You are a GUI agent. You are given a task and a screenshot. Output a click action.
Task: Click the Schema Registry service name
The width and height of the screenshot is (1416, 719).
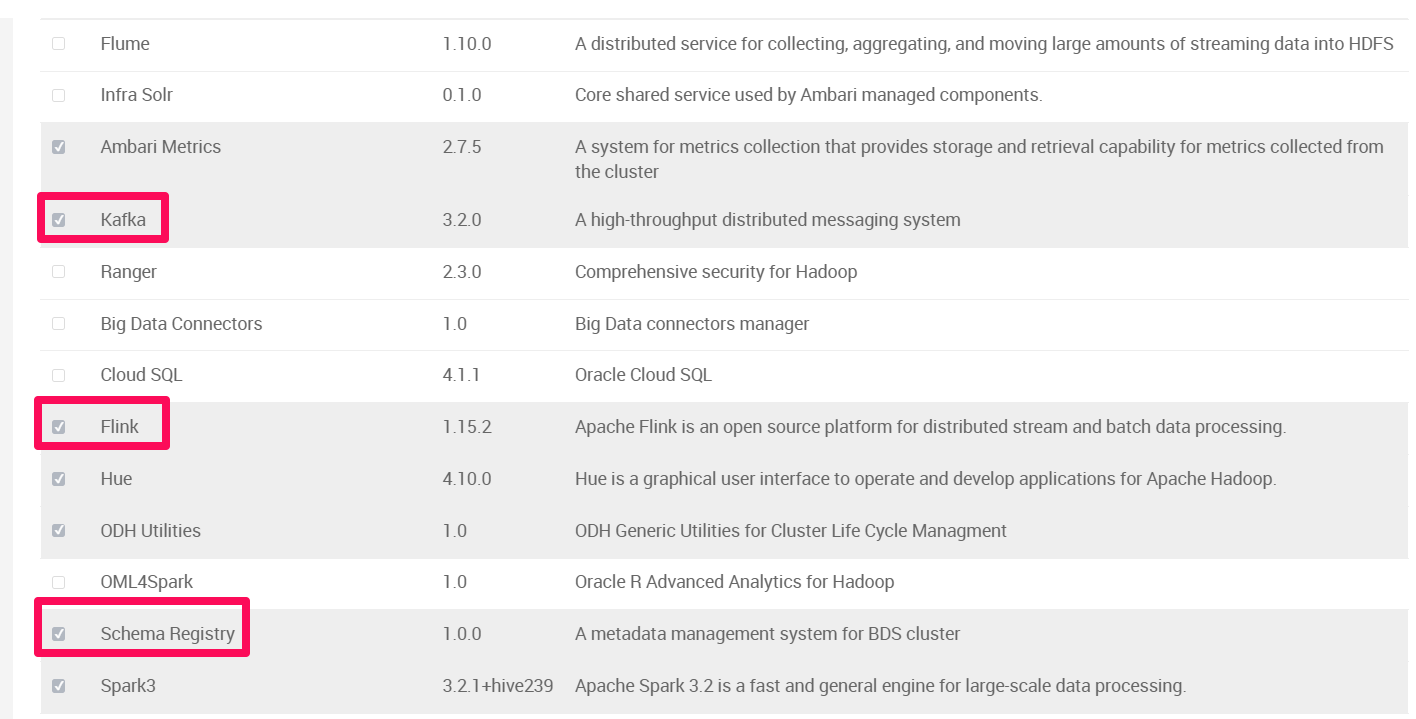pos(168,634)
